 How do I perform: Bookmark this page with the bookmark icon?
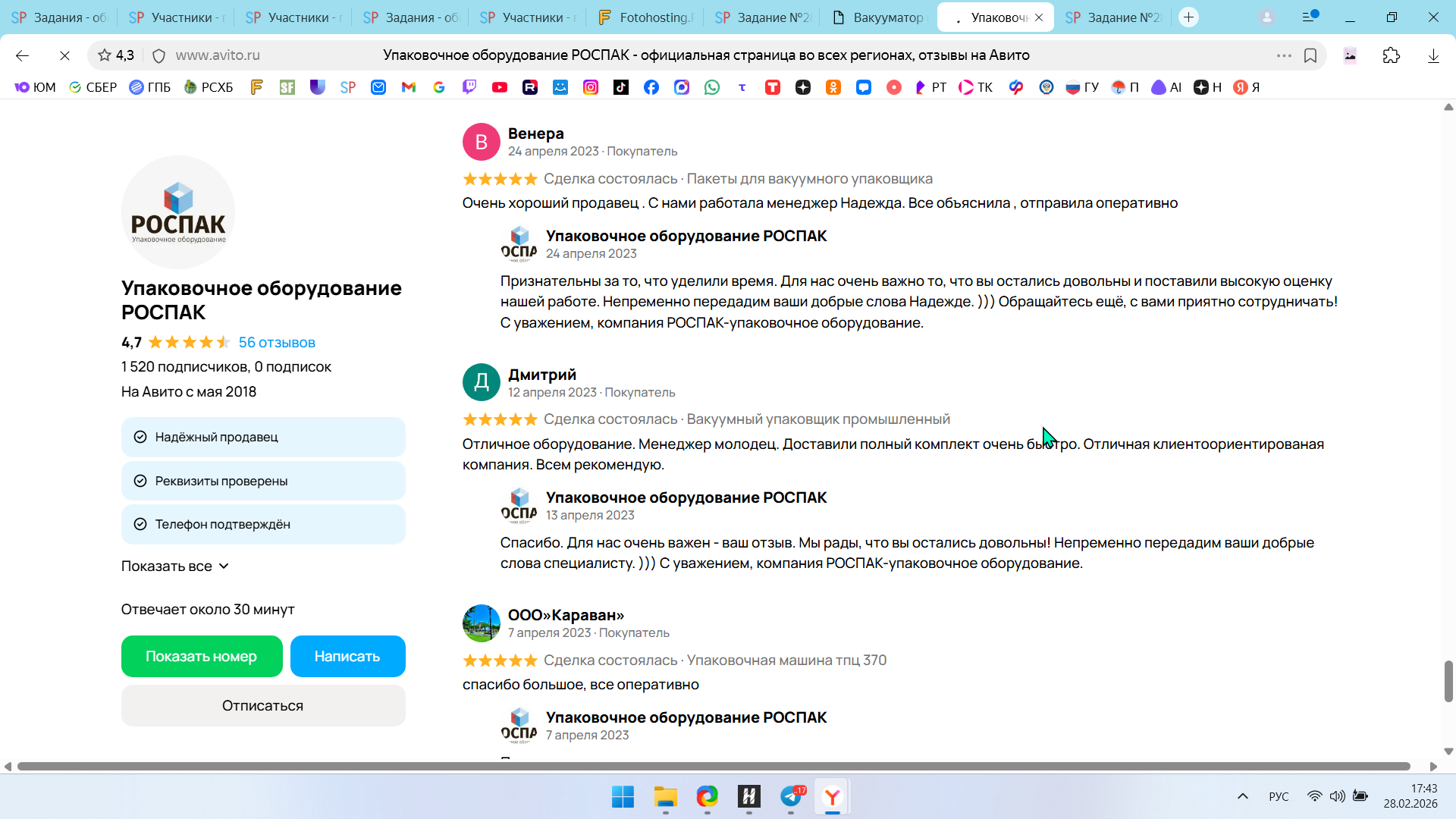coord(1310,55)
